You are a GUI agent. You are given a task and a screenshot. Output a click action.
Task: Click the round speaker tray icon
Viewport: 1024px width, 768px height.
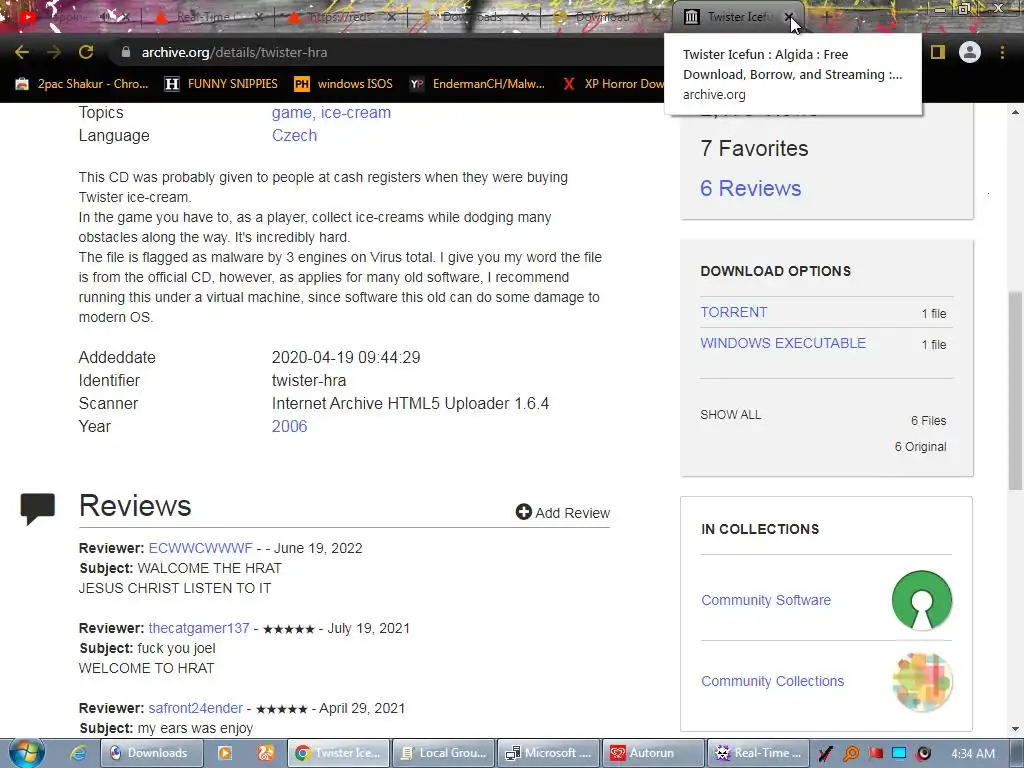[923, 754]
